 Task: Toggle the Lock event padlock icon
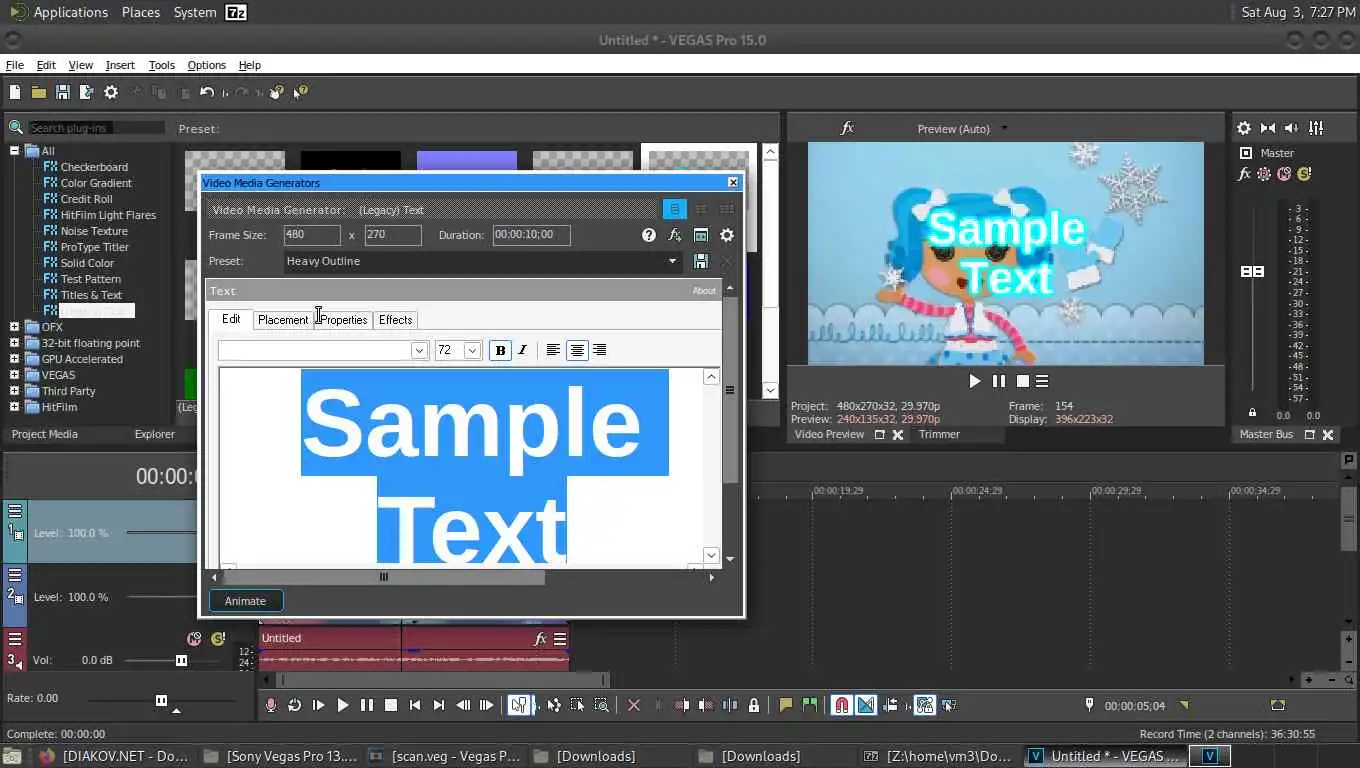[x=754, y=705]
